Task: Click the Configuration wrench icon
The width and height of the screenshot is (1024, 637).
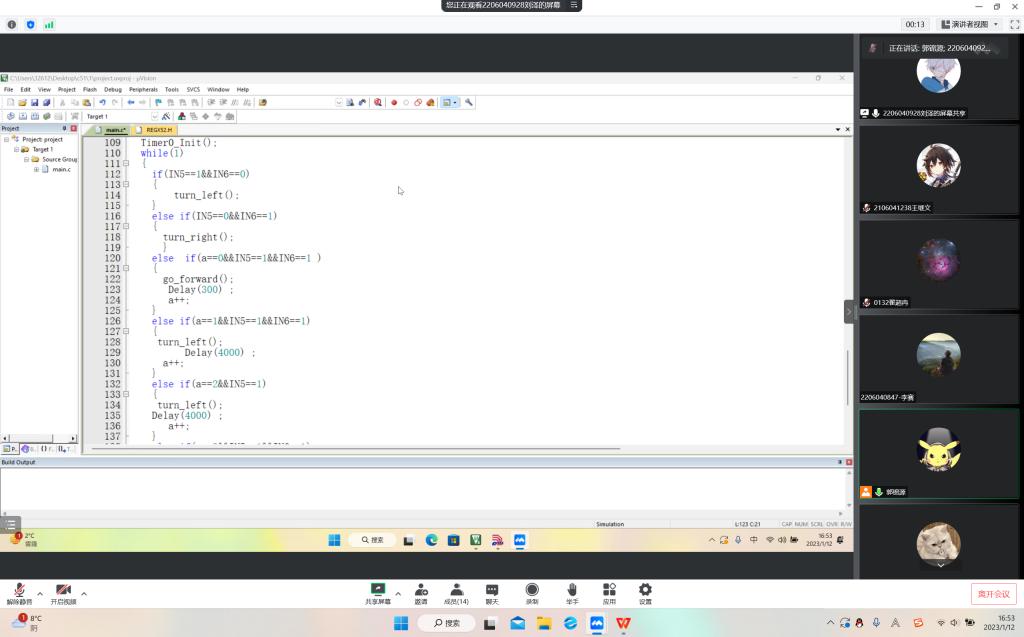Action: [x=468, y=102]
